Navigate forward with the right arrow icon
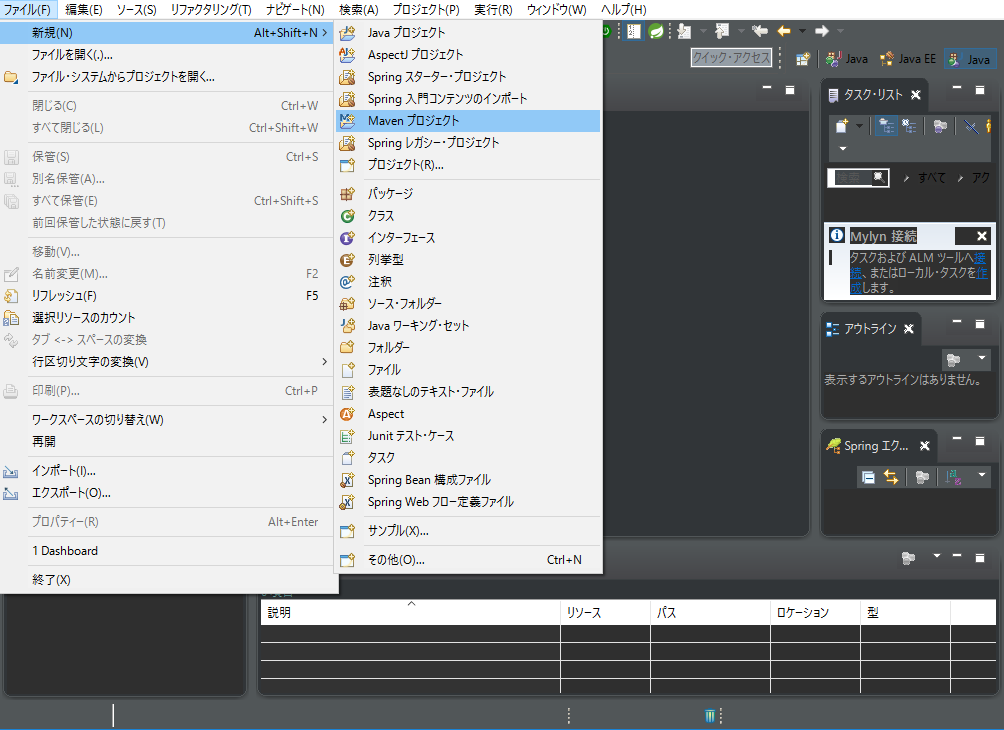Screen dimensions: 1004x730 [x=822, y=31]
